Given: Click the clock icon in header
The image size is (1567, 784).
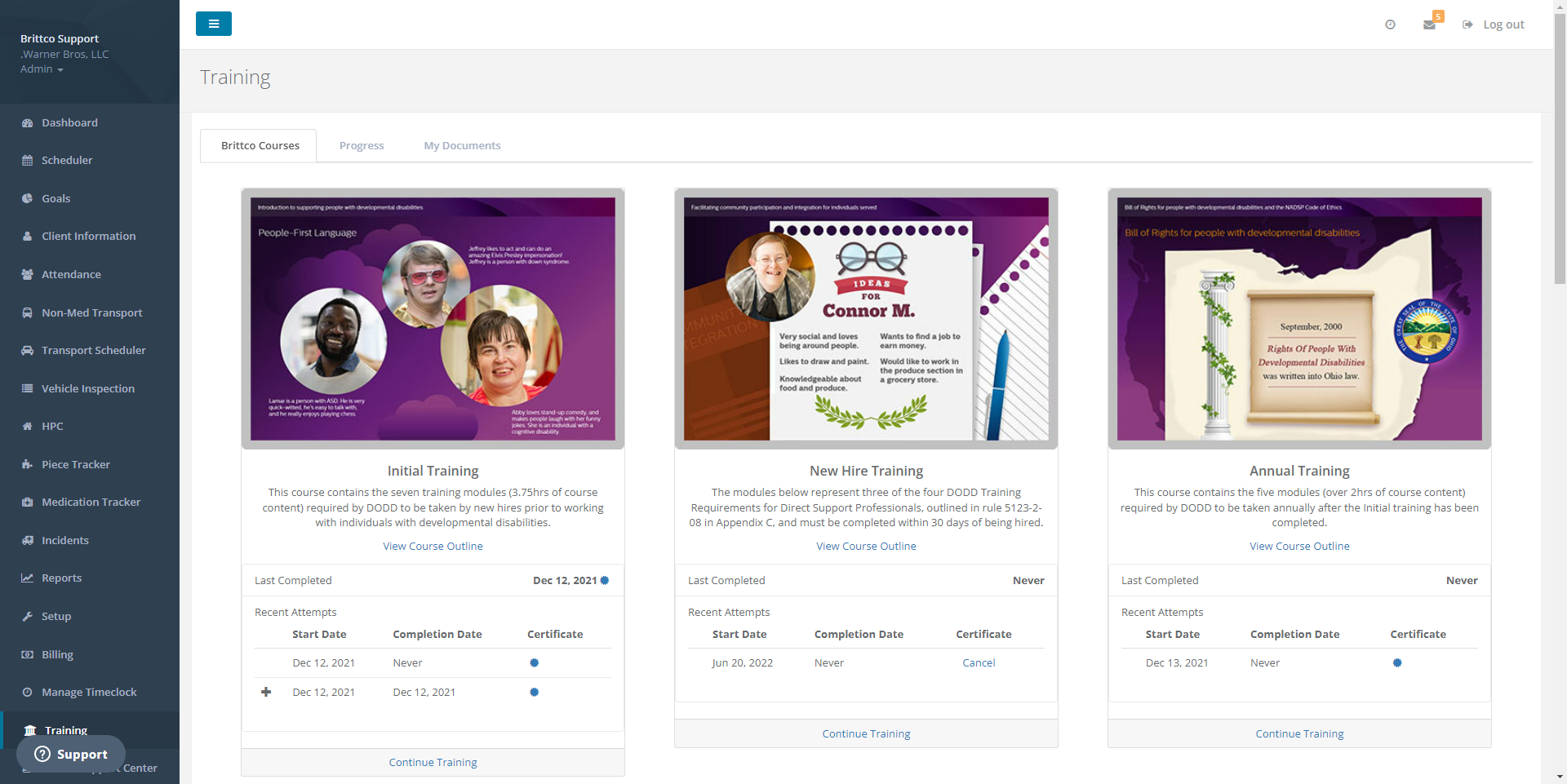Looking at the screenshot, I should point(1390,24).
